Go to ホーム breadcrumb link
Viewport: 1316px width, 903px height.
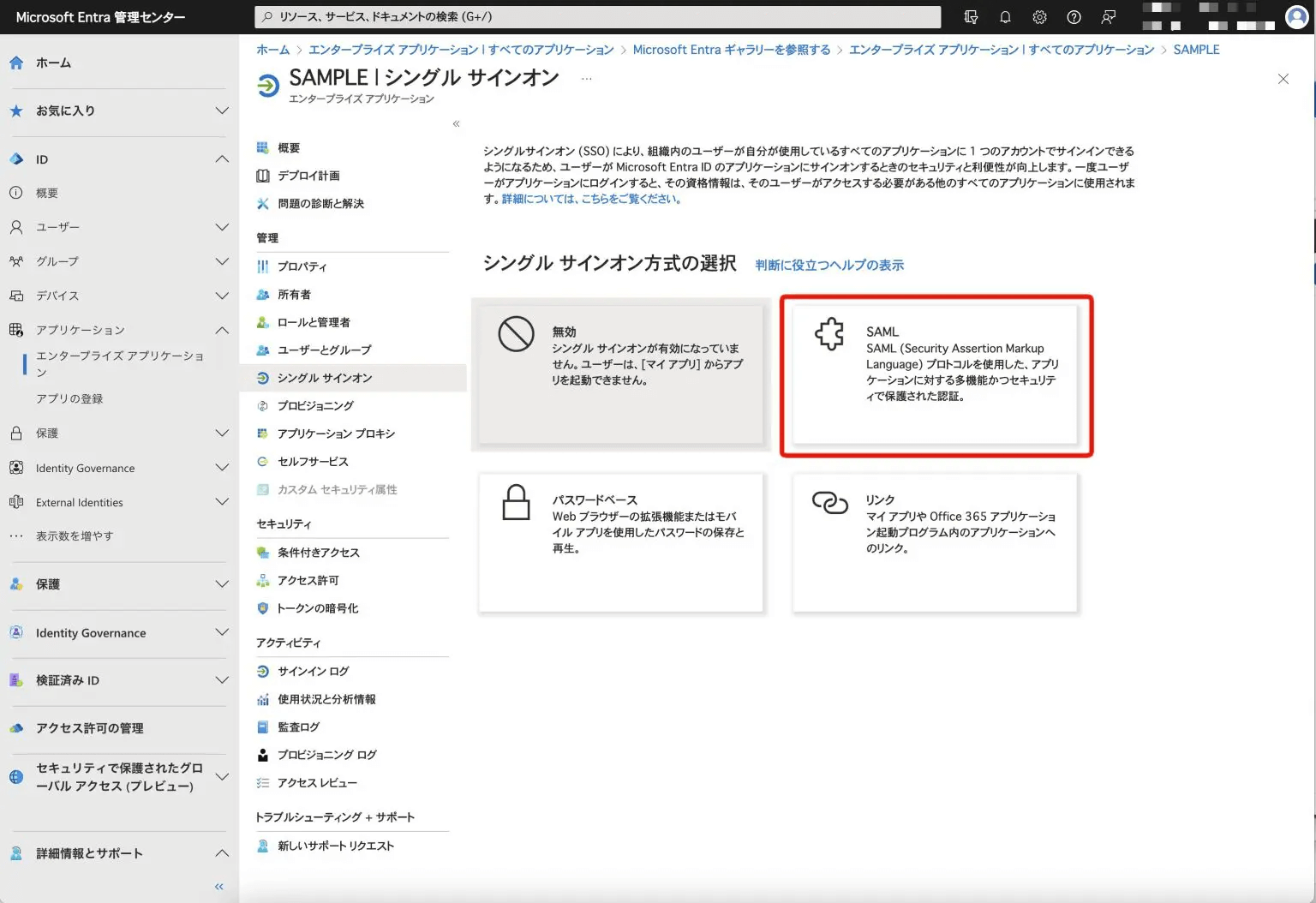(273, 50)
